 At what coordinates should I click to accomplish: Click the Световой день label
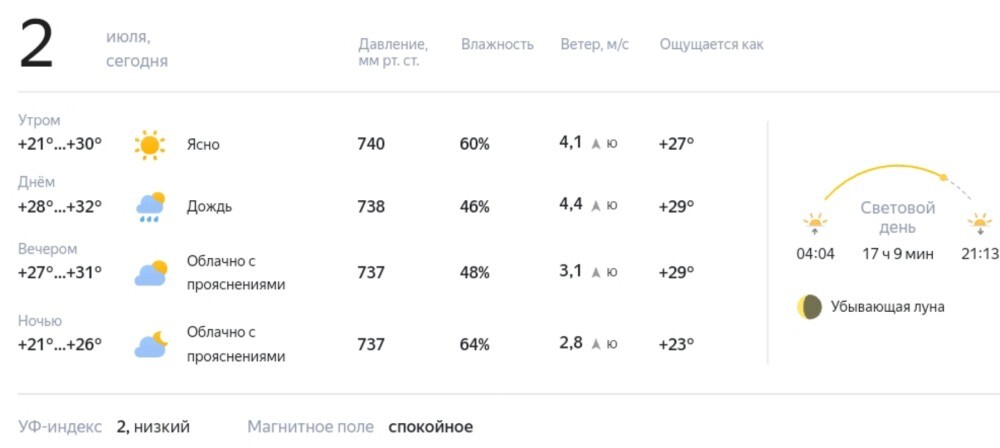click(x=898, y=218)
